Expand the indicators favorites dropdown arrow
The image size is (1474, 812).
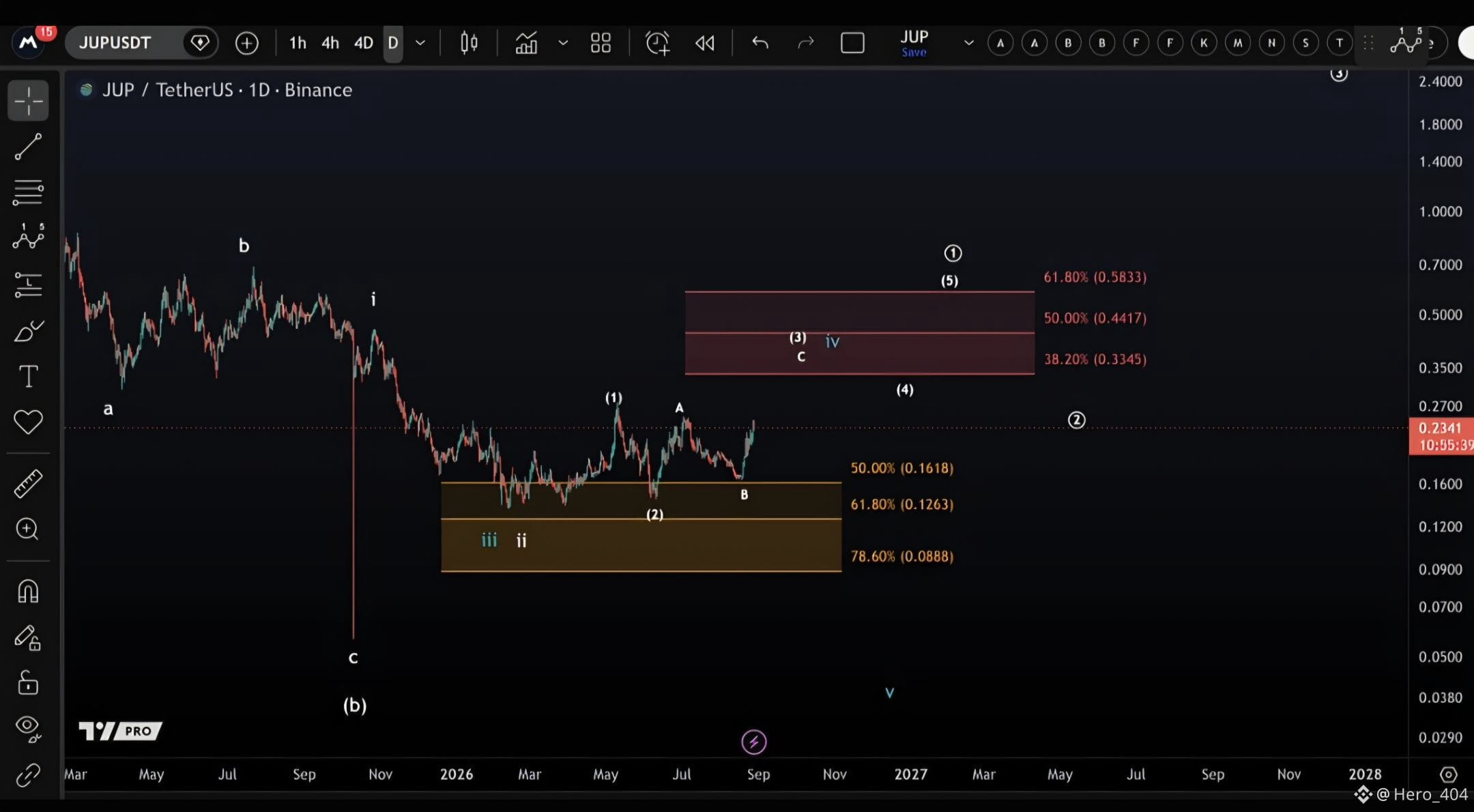coord(563,43)
